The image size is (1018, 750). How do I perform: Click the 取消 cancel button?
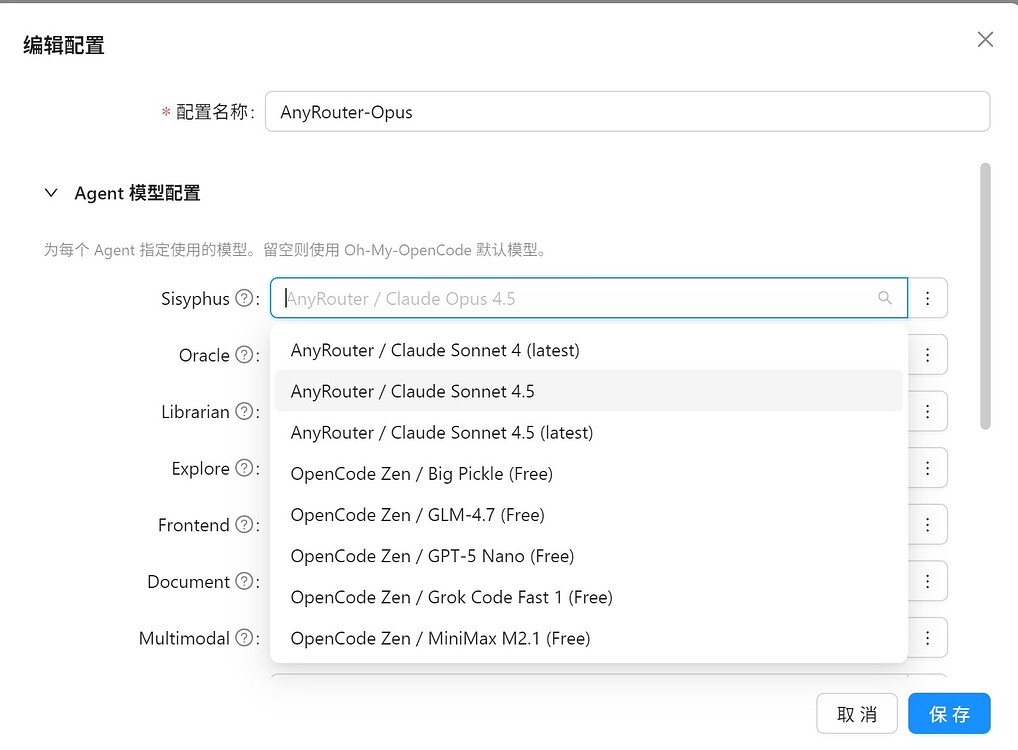(x=857, y=714)
